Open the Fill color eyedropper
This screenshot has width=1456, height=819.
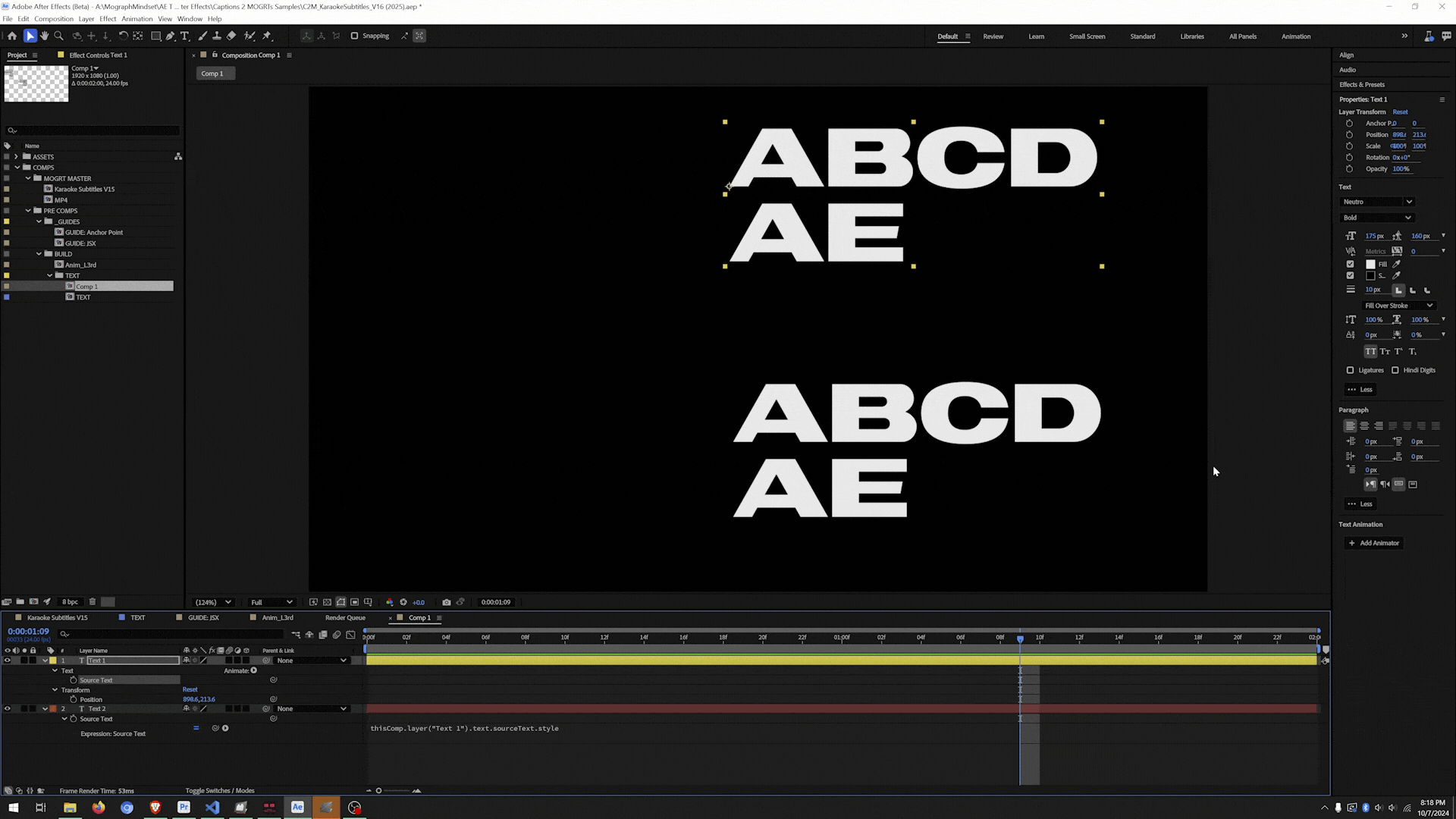[x=1396, y=264]
